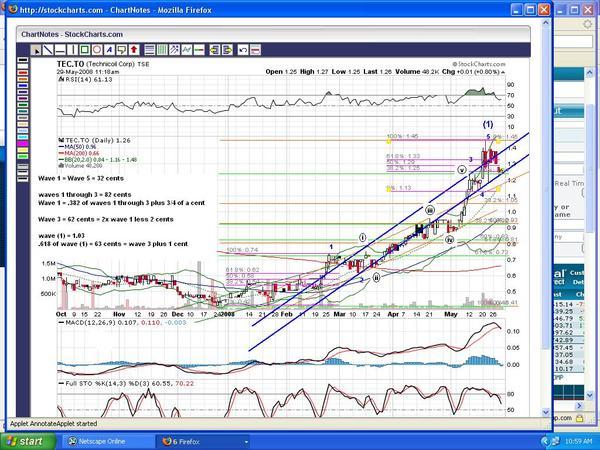Select the pointer arrow tool

tap(36, 50)
